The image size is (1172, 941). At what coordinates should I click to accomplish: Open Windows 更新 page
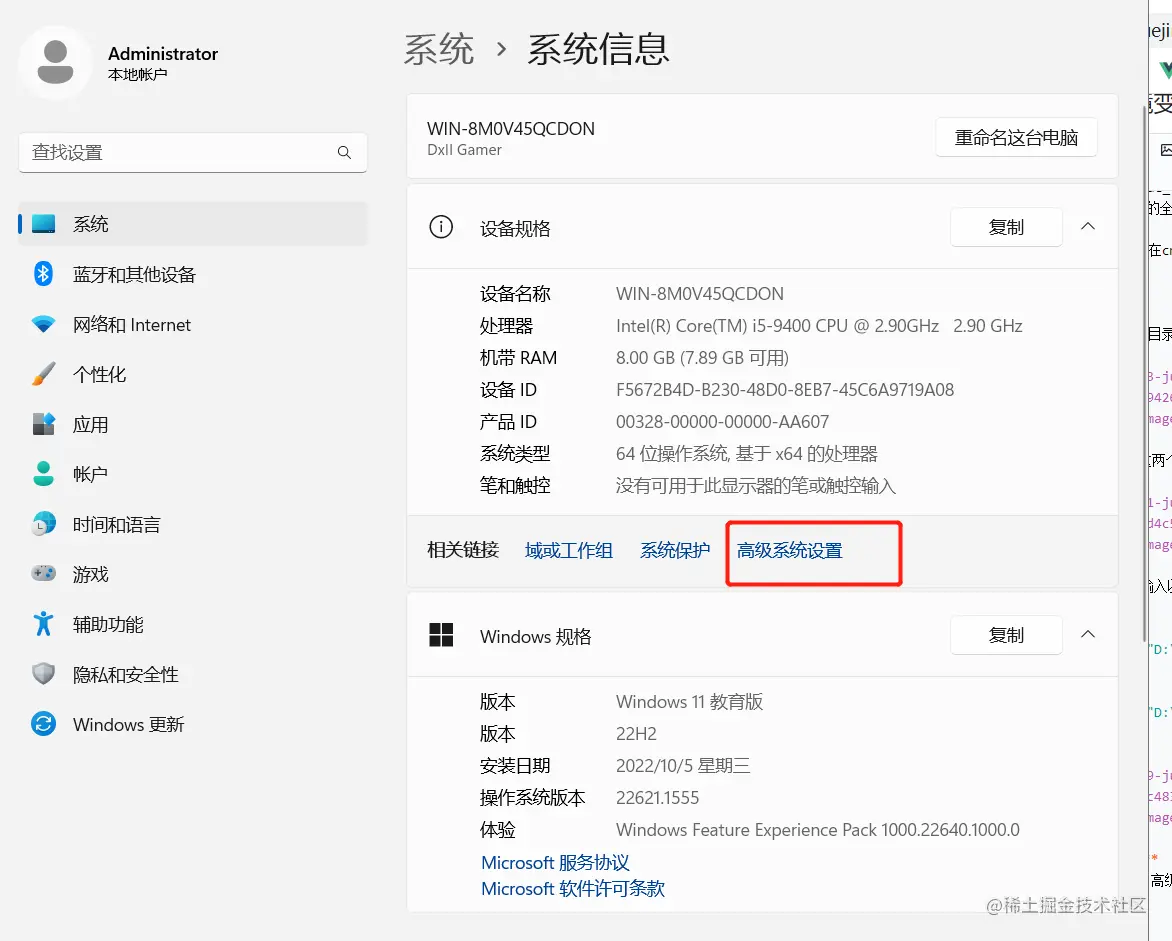[x=193, y=724]
